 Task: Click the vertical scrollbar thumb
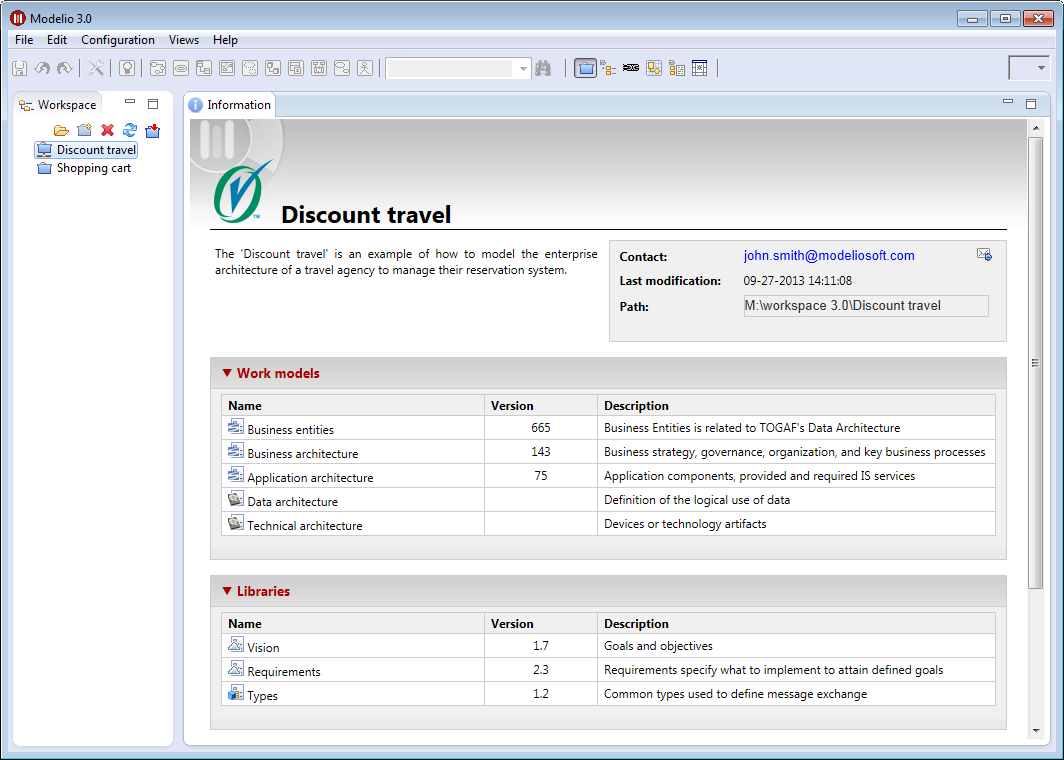[1035, 363]
